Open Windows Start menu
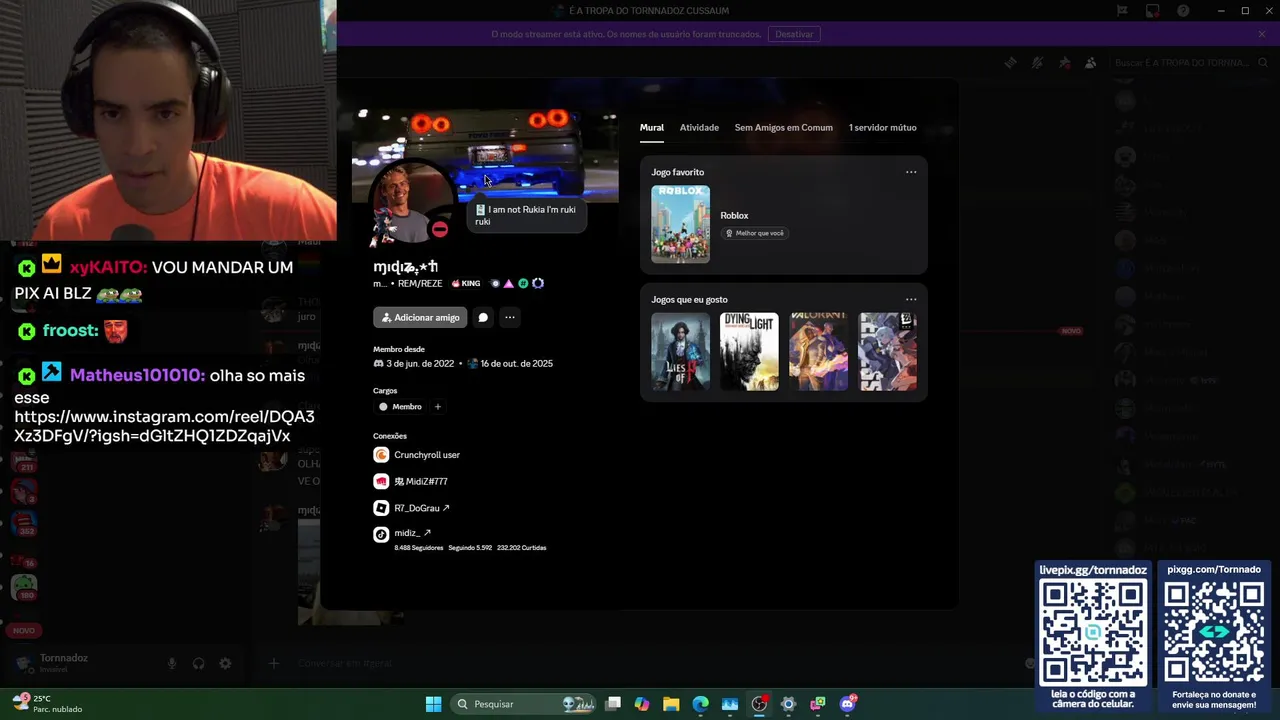The height and width of the screenshot is (720, 1280). (x=433, y=704)
